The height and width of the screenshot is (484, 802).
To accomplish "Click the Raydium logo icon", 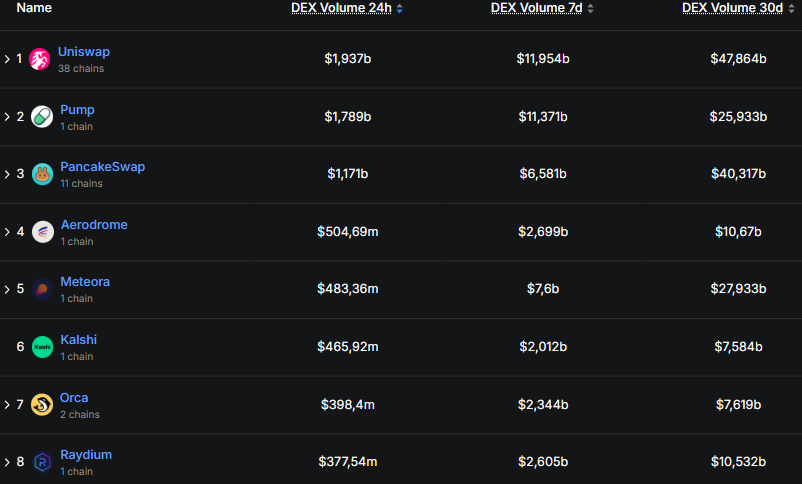I will pyautogui.click(x=42, y=462).
